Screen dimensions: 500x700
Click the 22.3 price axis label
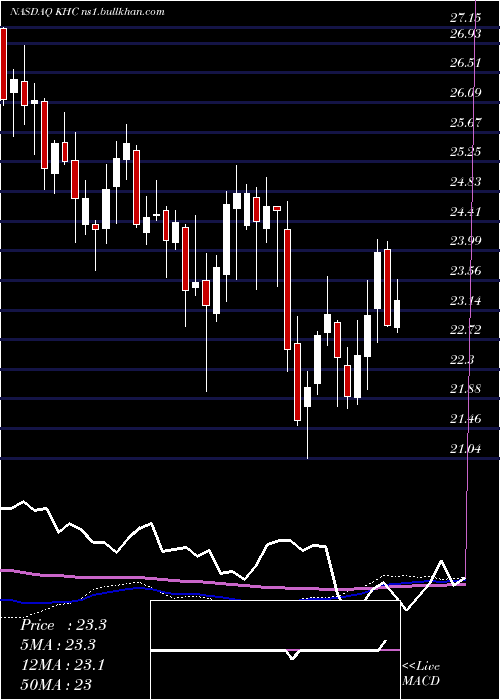[462, 359]
